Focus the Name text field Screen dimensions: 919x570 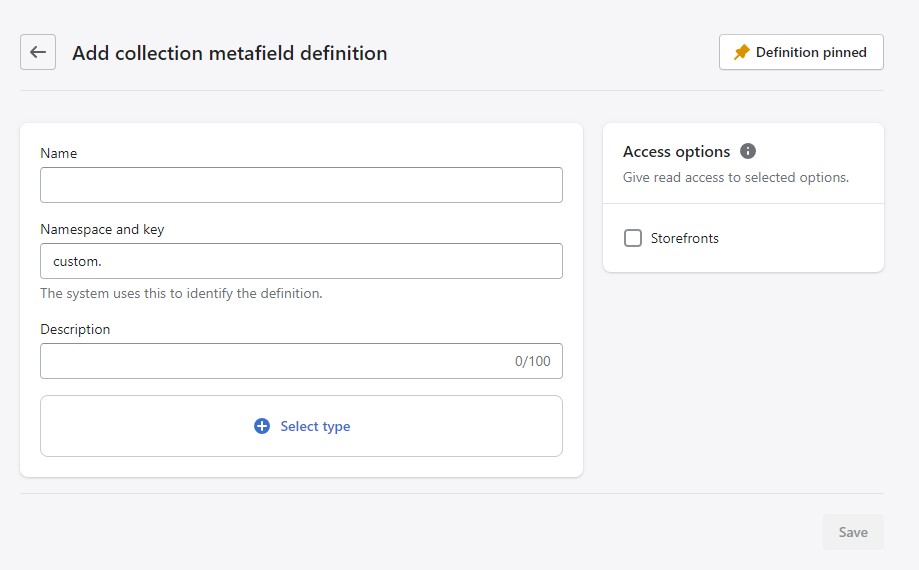301,185
